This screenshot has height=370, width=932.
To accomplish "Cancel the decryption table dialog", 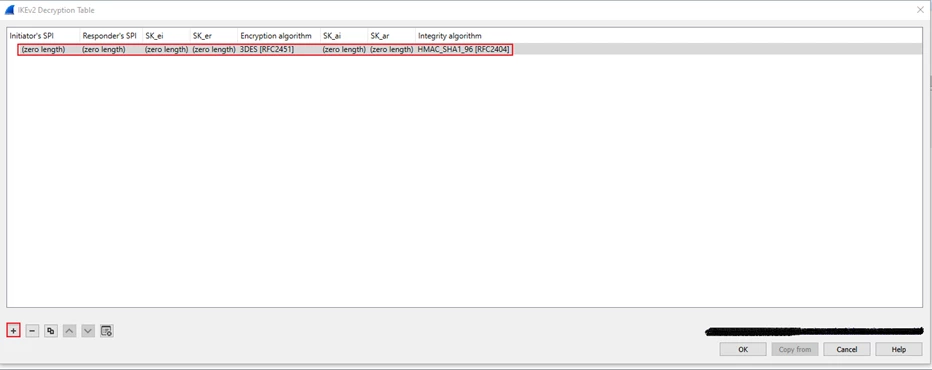I will (847, 349).
